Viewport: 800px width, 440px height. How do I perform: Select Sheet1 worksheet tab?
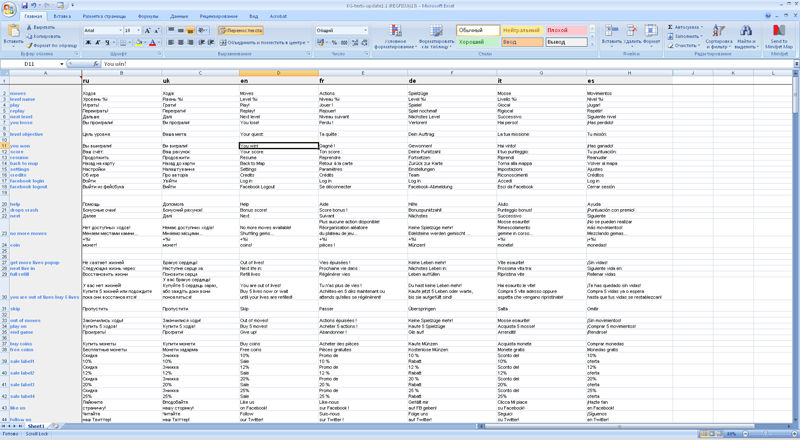[x=36, y=426]
